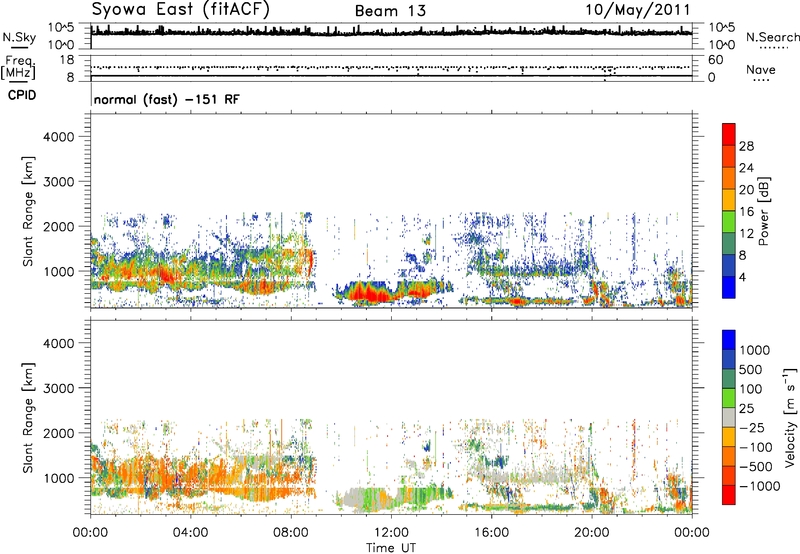Click the 'Nave' legend label
The image size is (800, 554).
pos(761,69)
